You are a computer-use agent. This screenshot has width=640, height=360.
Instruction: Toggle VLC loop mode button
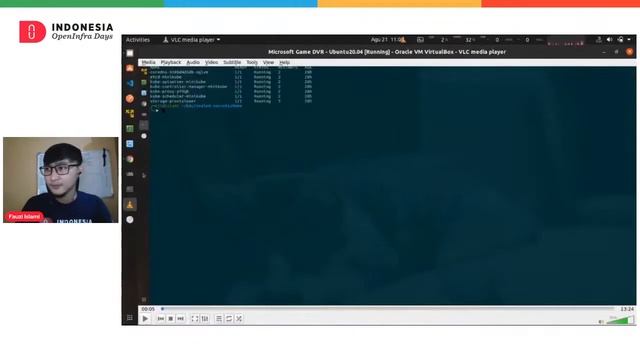[x=229, y=319]
